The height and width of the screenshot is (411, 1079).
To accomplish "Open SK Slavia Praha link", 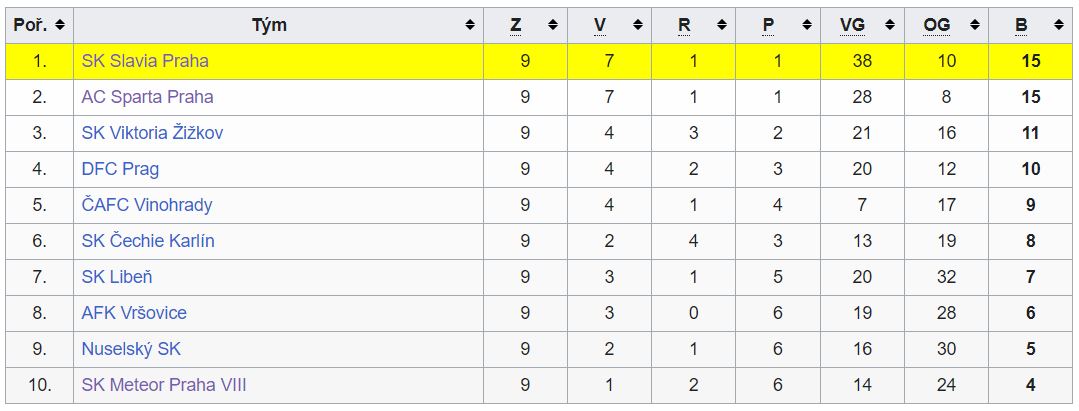I will click(x=145, y=61).
